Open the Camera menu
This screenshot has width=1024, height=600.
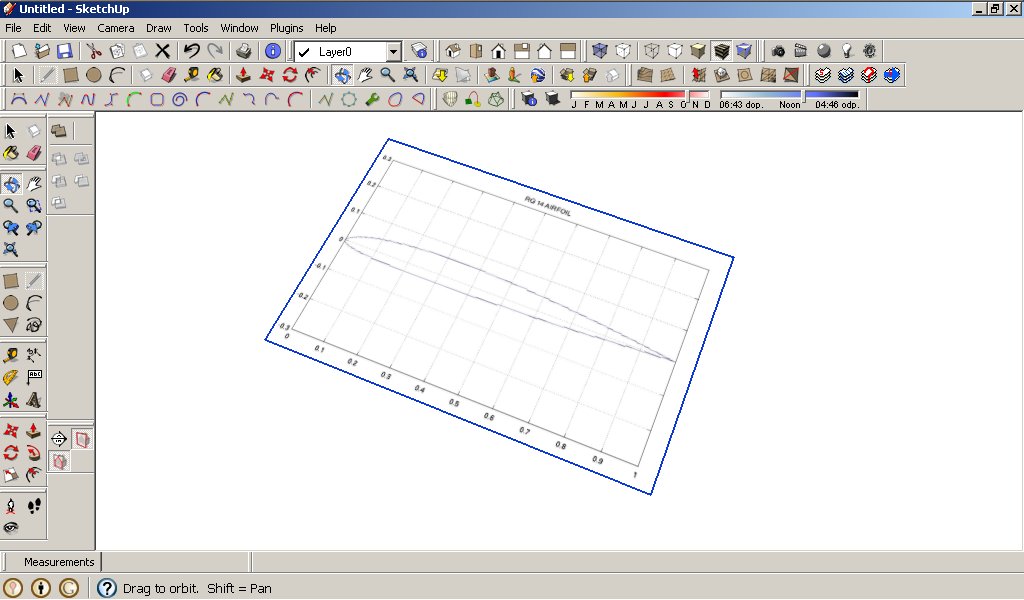[116, 28]
